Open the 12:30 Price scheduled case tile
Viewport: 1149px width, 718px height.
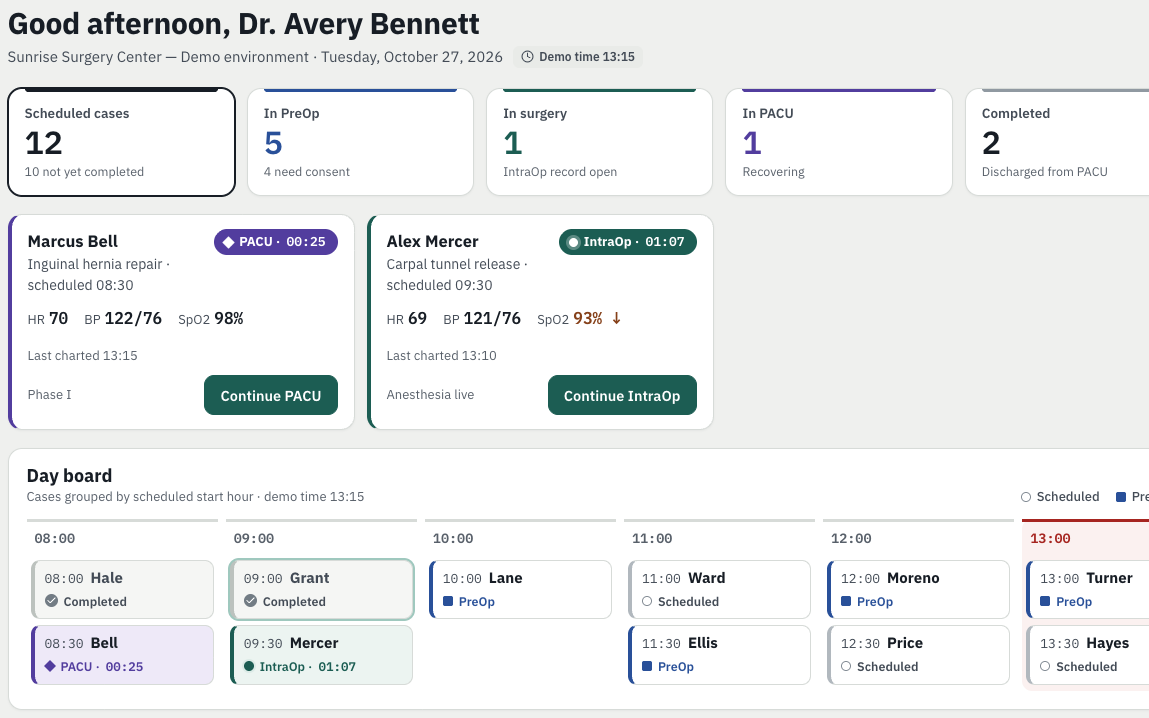coord(919,655)
